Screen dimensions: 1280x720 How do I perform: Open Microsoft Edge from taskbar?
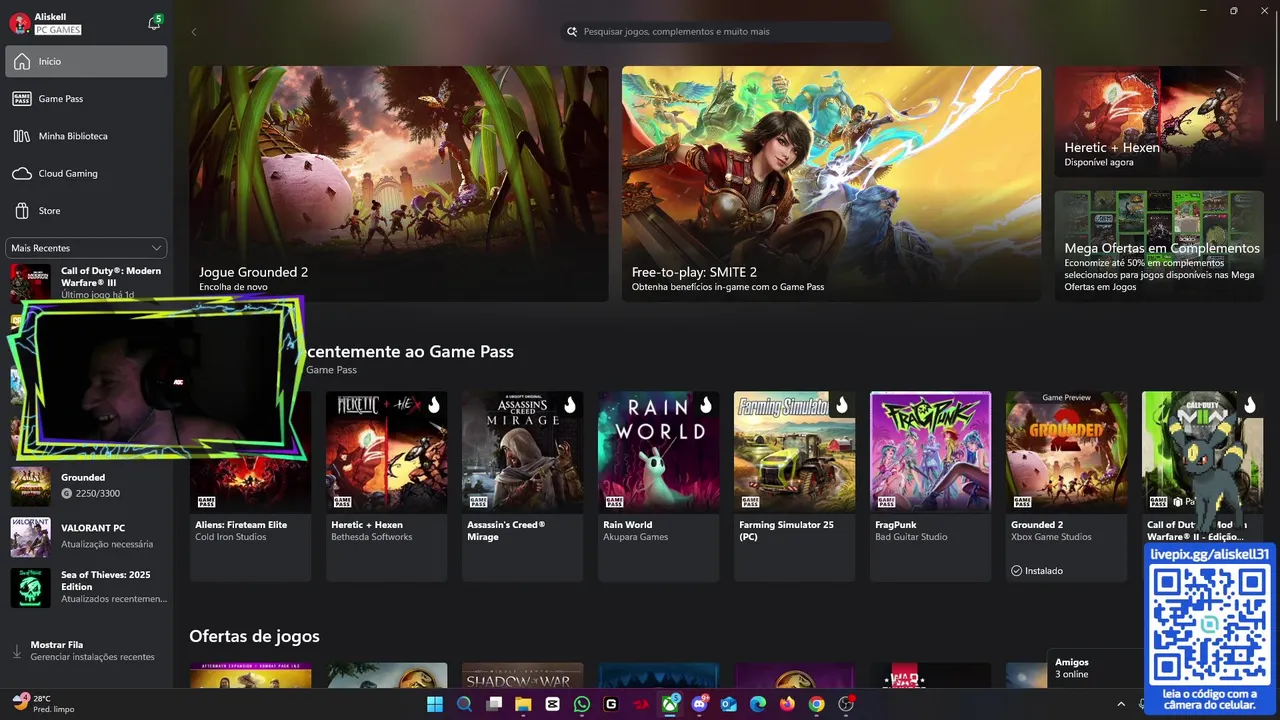coord(758,704)
